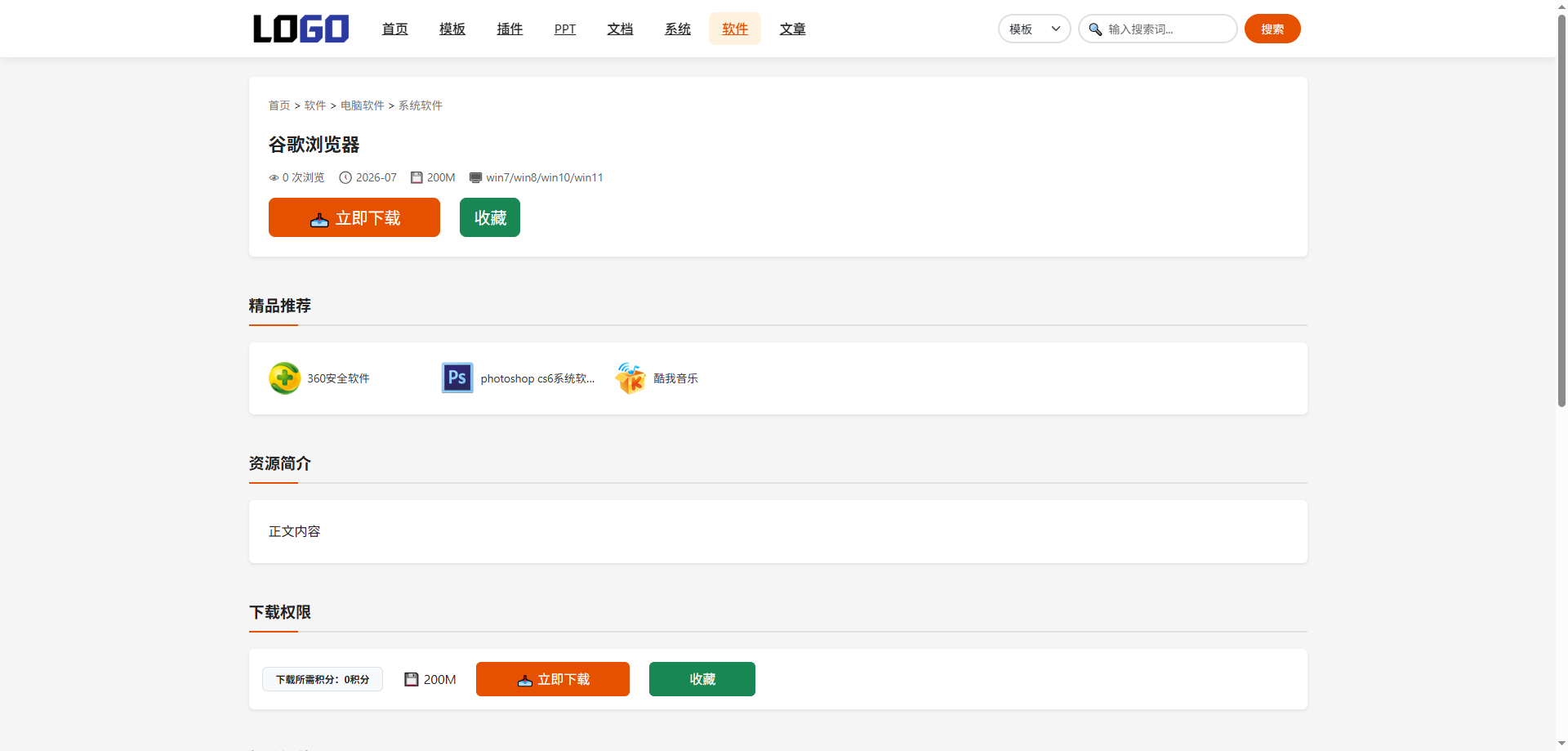Click the LOGO site logo
The height and width of the screenshot is (751, 1568).
click(301, 29)
